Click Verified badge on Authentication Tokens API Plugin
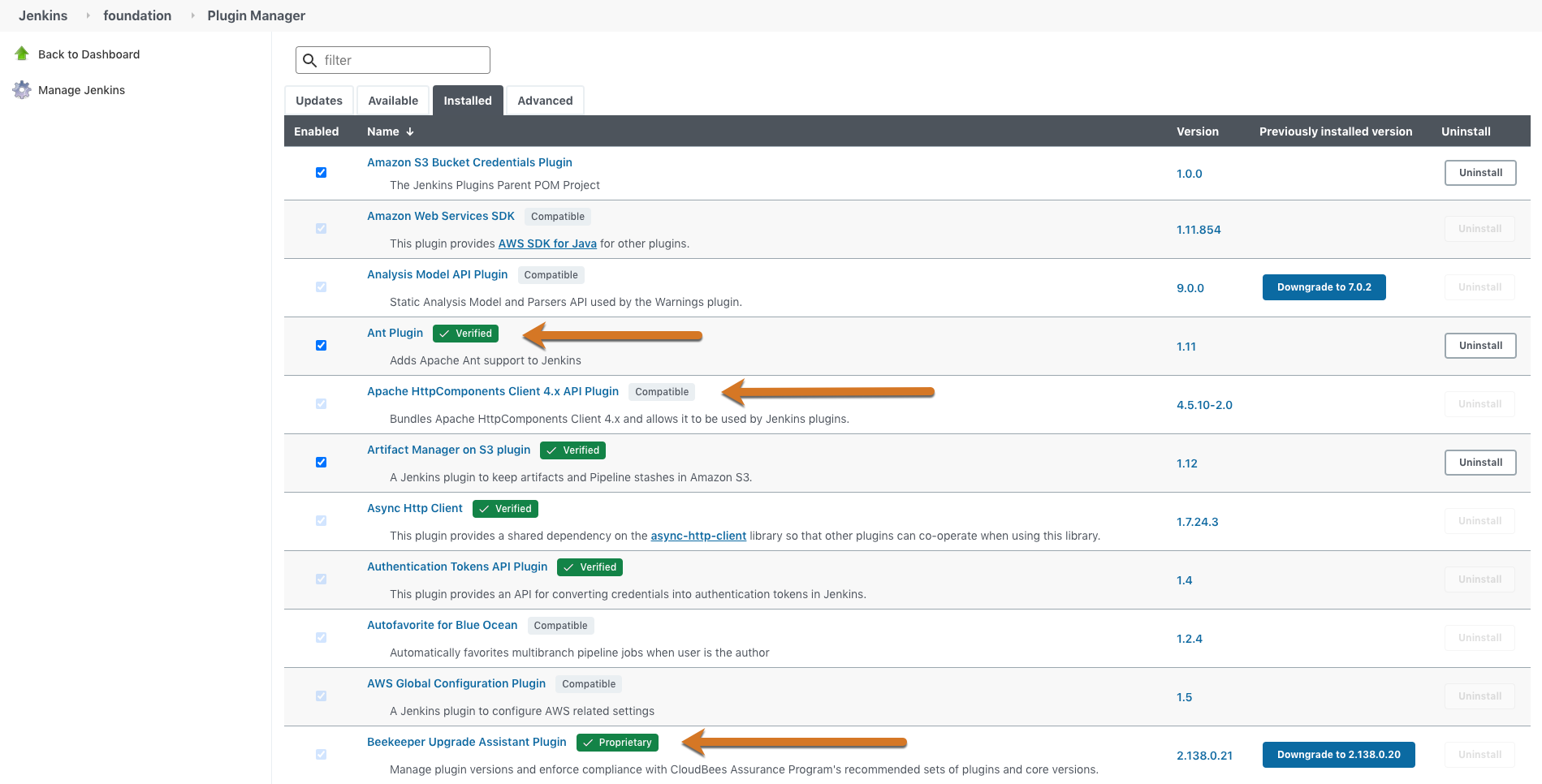 pyautogui.click(x=590, y=567)
